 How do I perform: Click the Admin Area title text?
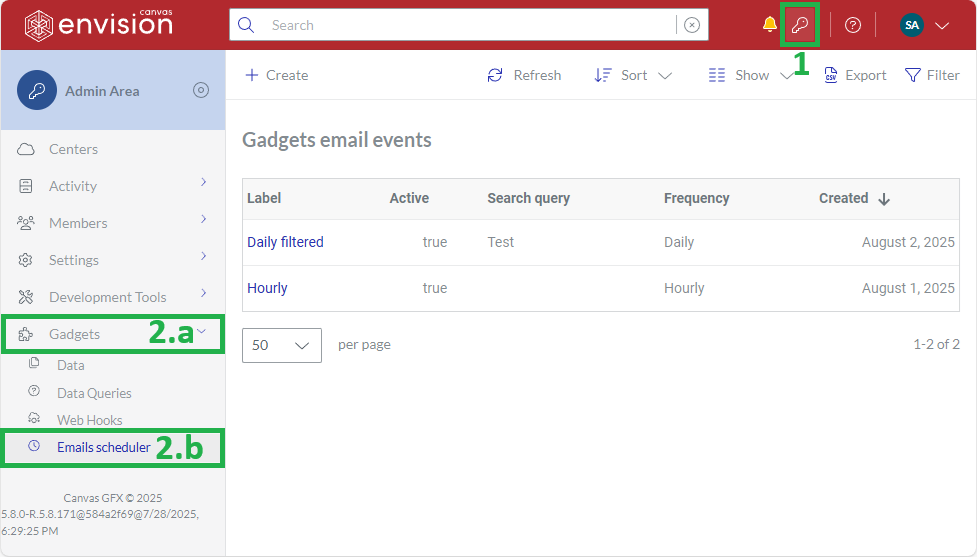102,91
